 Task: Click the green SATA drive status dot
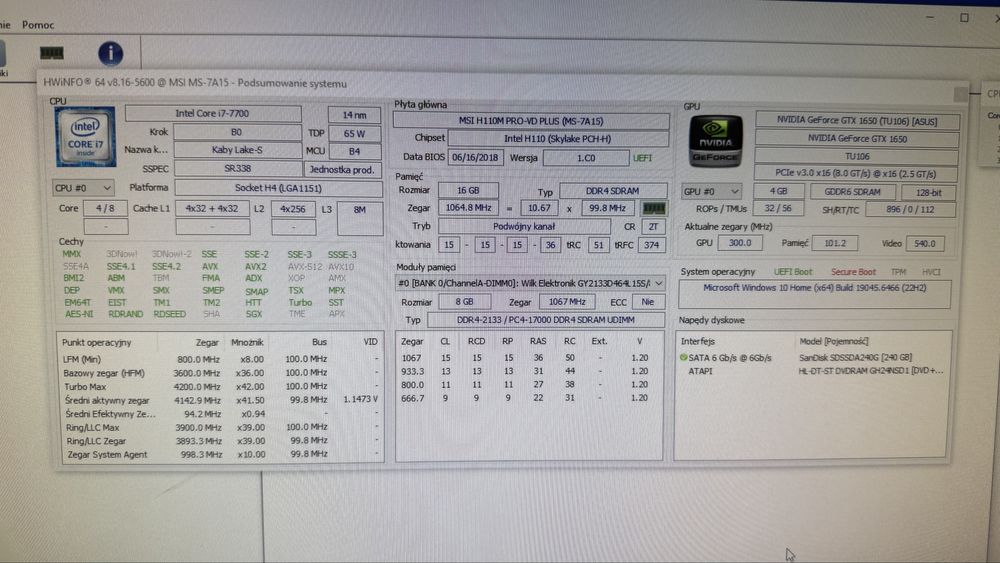pyautogui.click(x=684, y=358)
